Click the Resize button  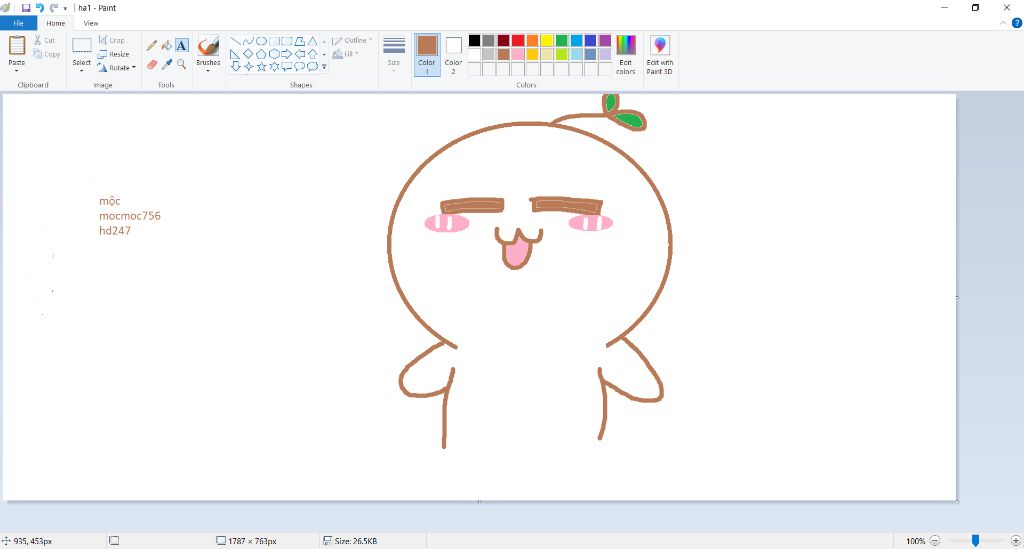tap(114, 54)
